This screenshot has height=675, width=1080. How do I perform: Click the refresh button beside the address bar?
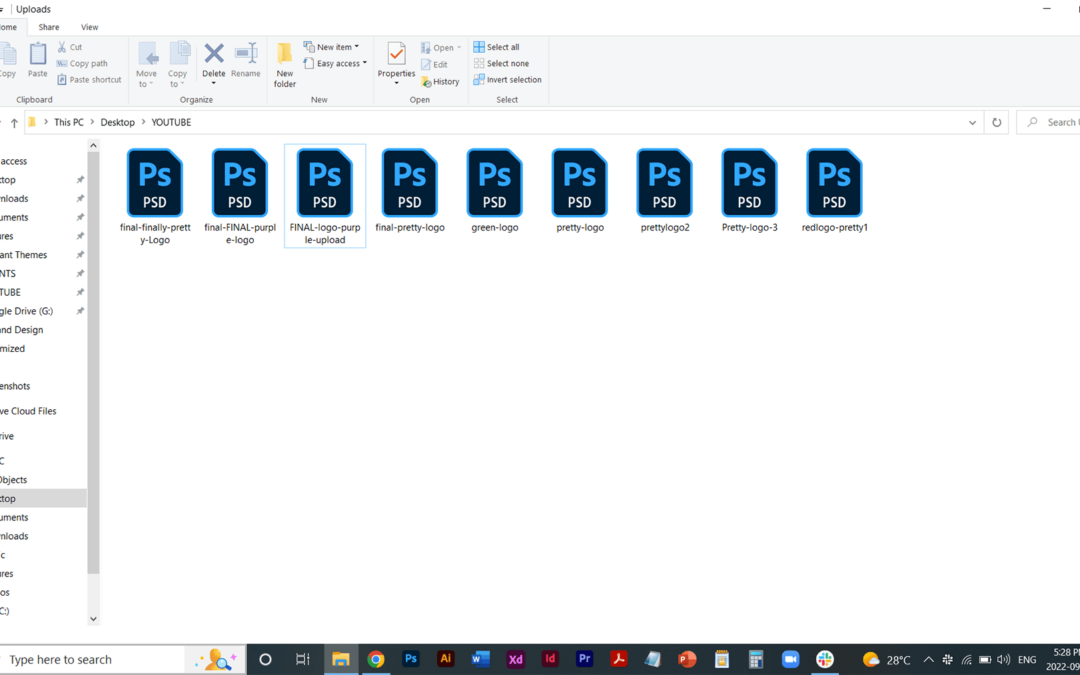click(x=996, y=122)
